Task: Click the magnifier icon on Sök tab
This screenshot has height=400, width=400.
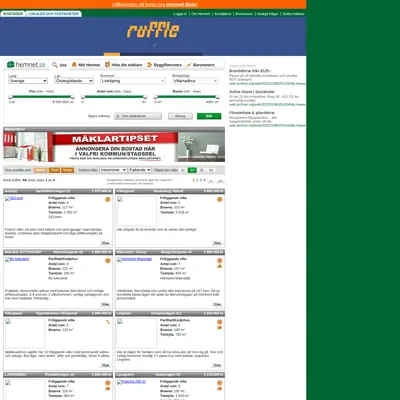Action: pyautogui.click(x=55, y=65)
